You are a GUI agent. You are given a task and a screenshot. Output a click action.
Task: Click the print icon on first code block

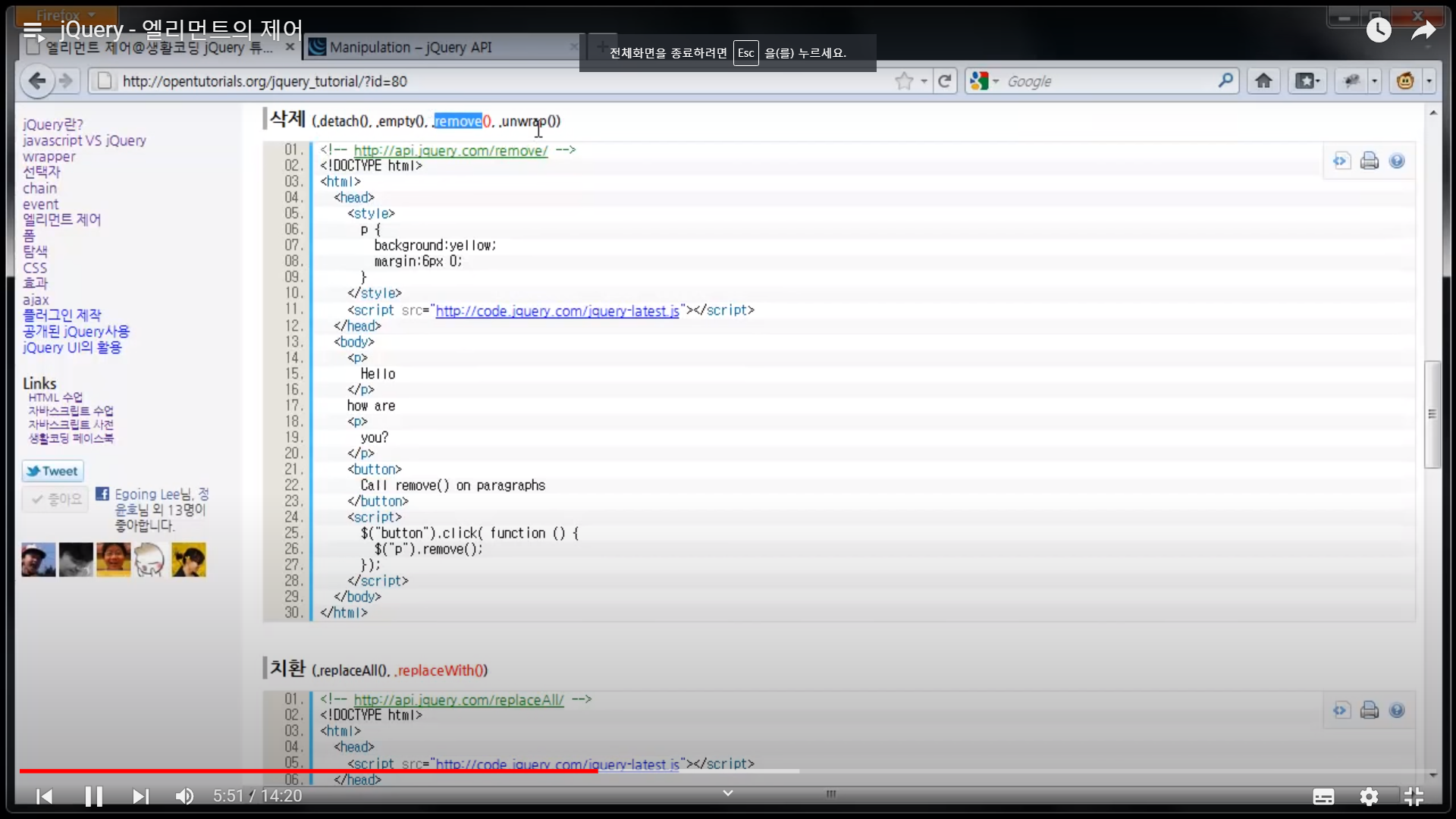(x=1369, y=161)
